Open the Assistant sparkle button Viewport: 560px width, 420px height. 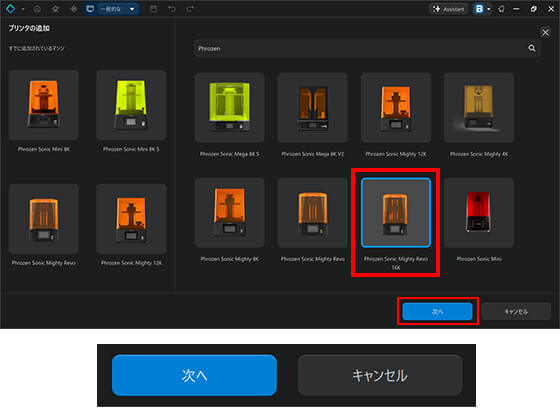[x=449, y=9]
